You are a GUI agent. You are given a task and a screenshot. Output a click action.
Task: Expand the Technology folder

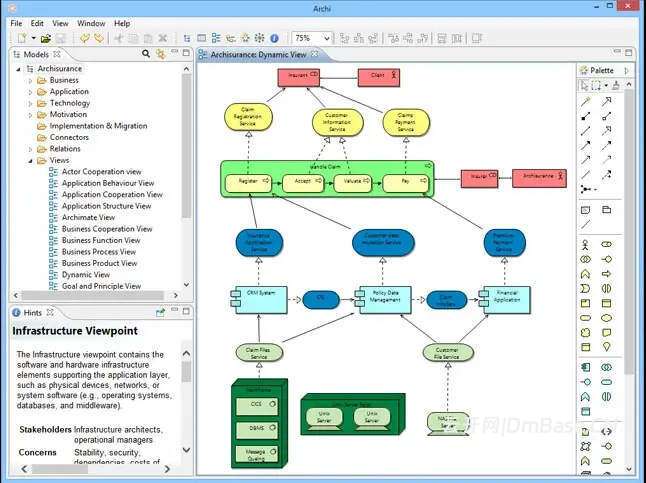[x=30, y=104]
